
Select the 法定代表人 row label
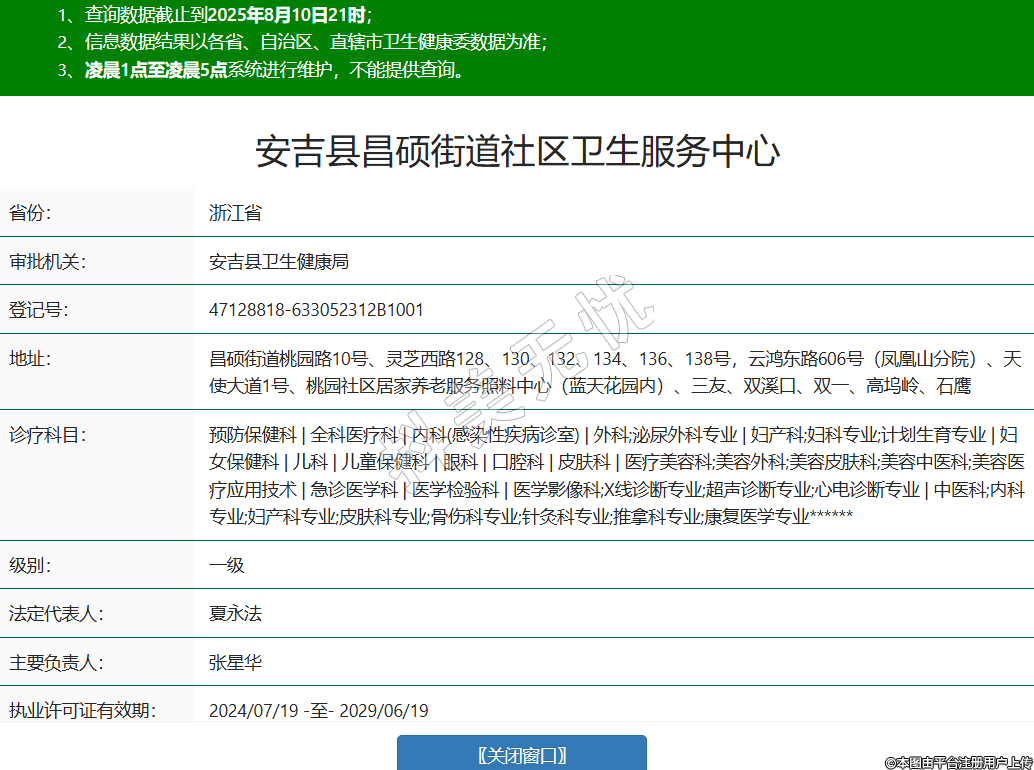click(x=56, y=613)
